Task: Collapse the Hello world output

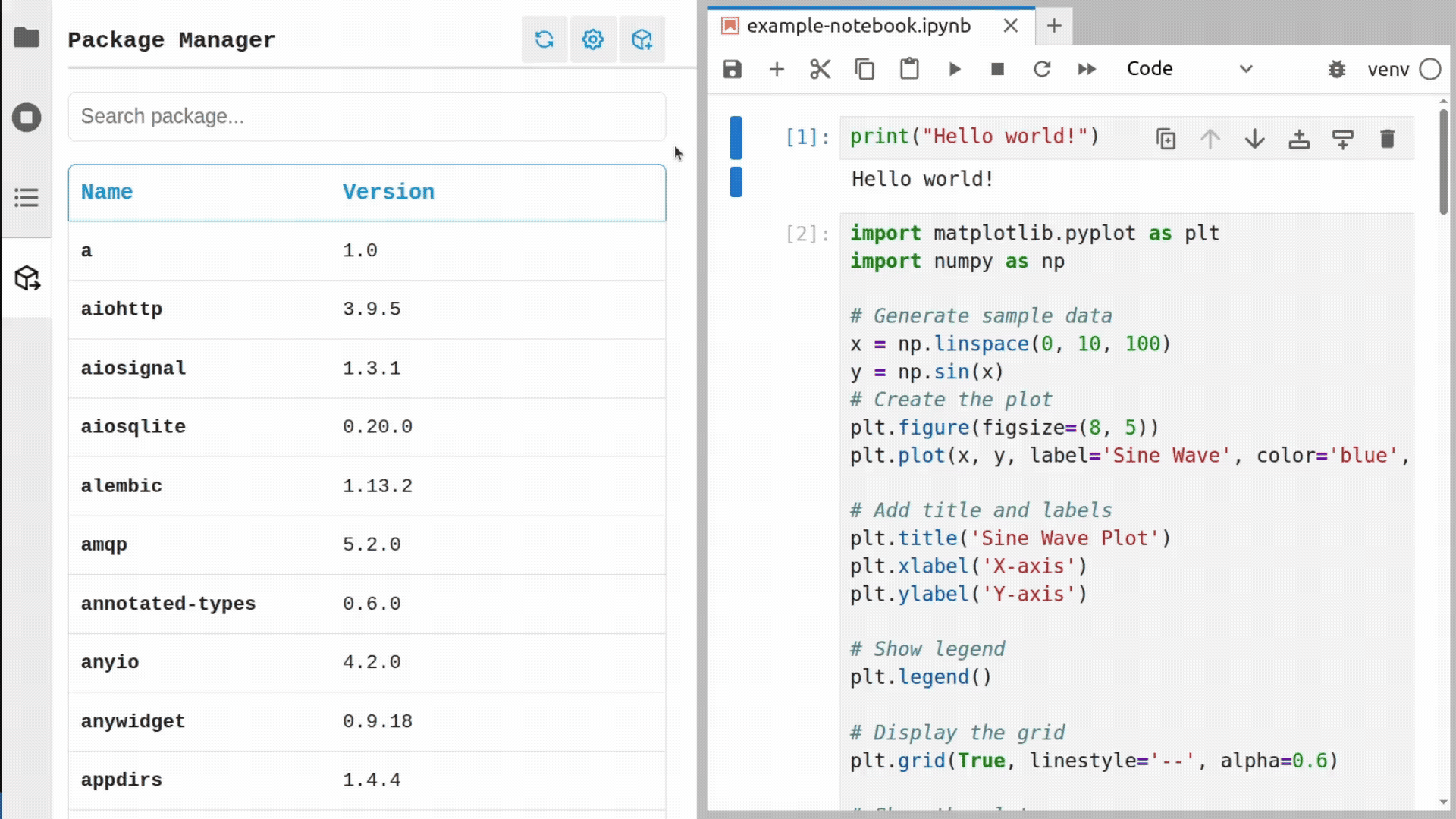Action: pyautogui.click(x=735, y=180)
